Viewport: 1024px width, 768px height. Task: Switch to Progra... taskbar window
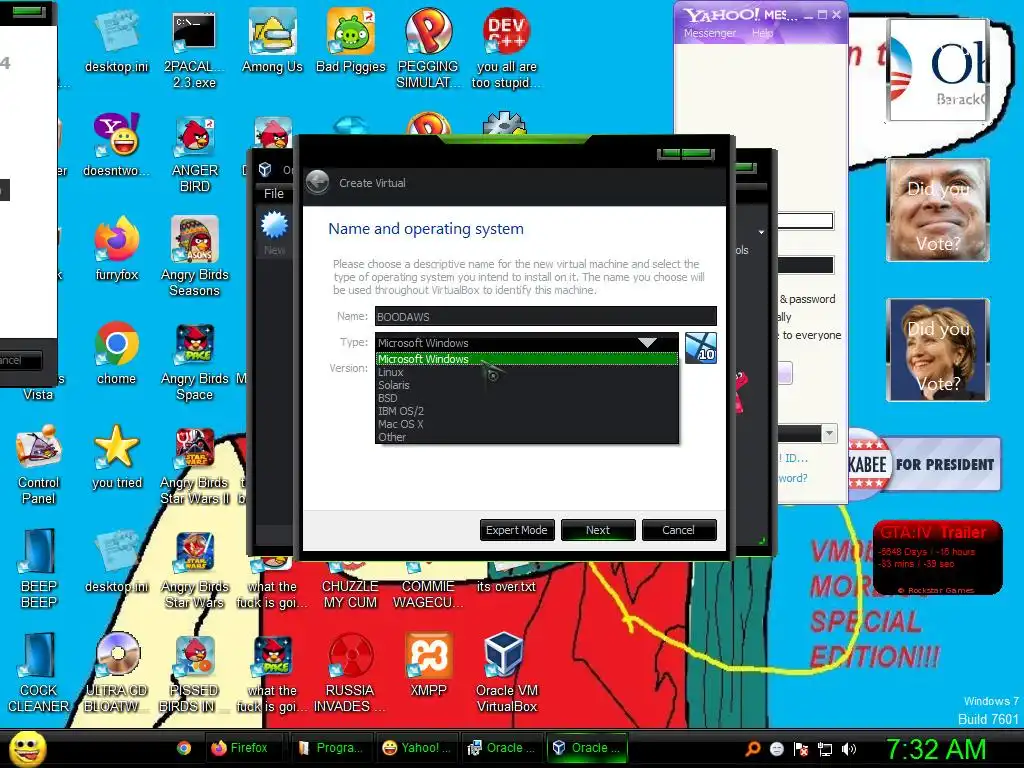(x=332, y=748)
